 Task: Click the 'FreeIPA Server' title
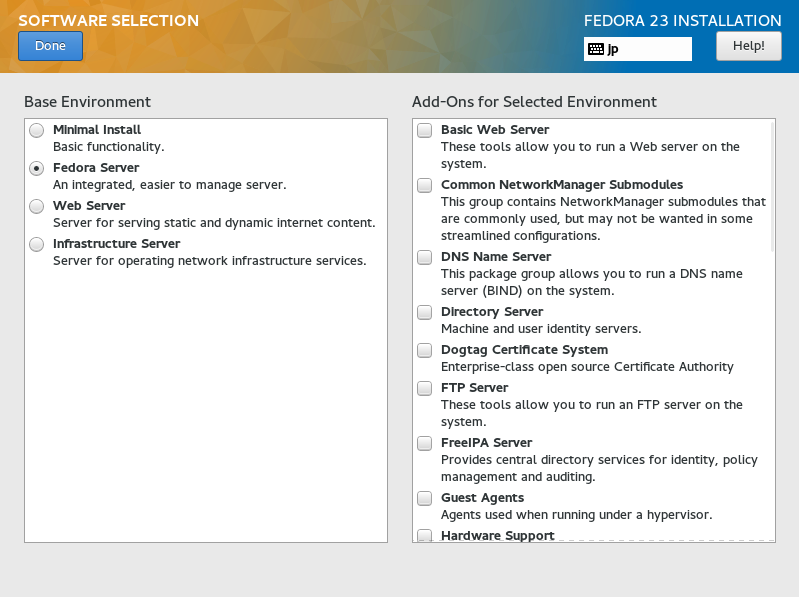tap(487, 443)
